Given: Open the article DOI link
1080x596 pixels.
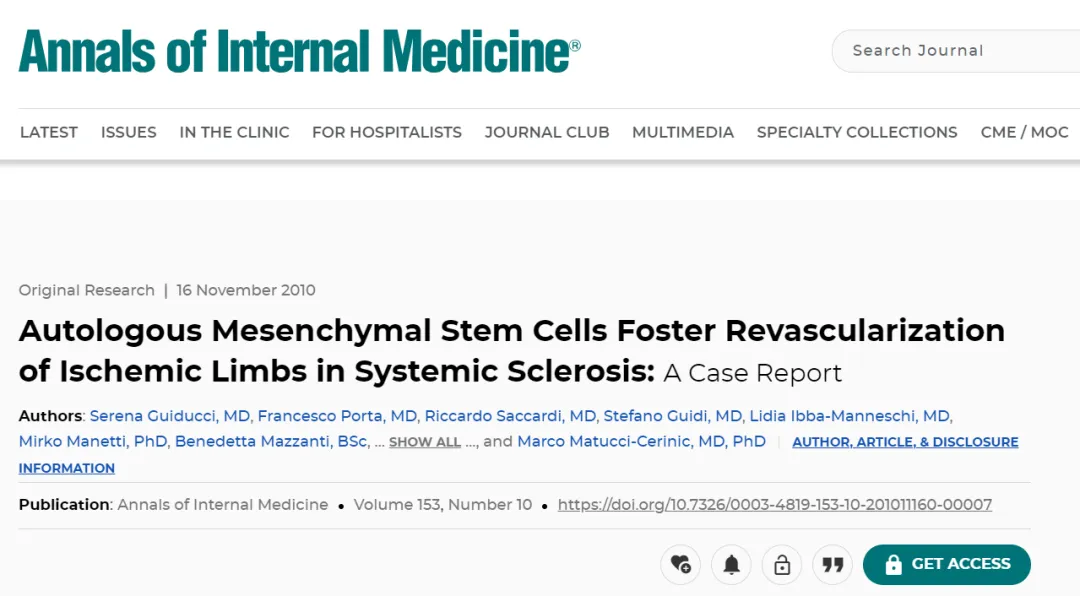Looking at the screenshot, I should [x=775, y=505].
